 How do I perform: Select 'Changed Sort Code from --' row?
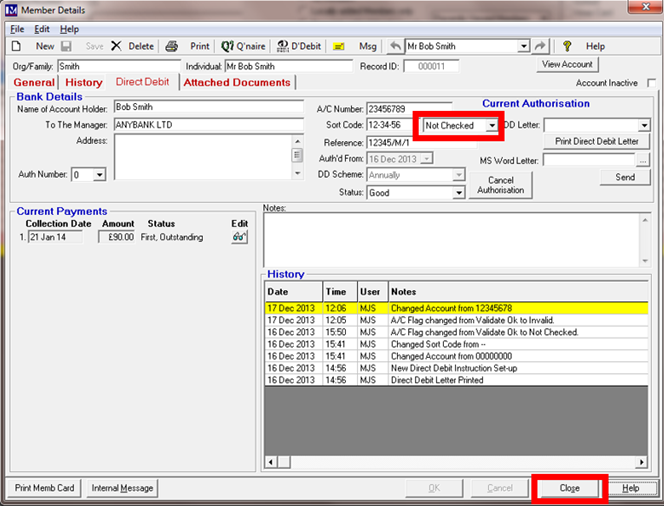click(456, 344)
